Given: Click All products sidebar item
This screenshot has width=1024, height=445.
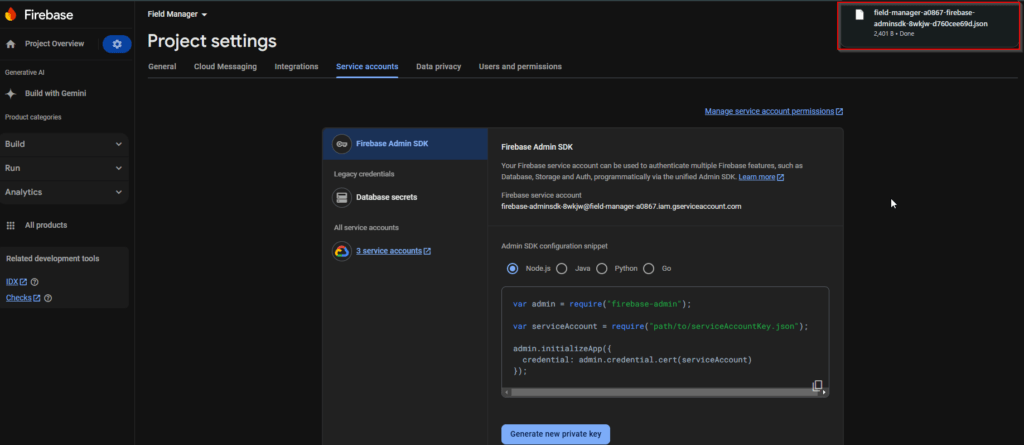Looking at the screenshot, I should (x=46, y=225).
